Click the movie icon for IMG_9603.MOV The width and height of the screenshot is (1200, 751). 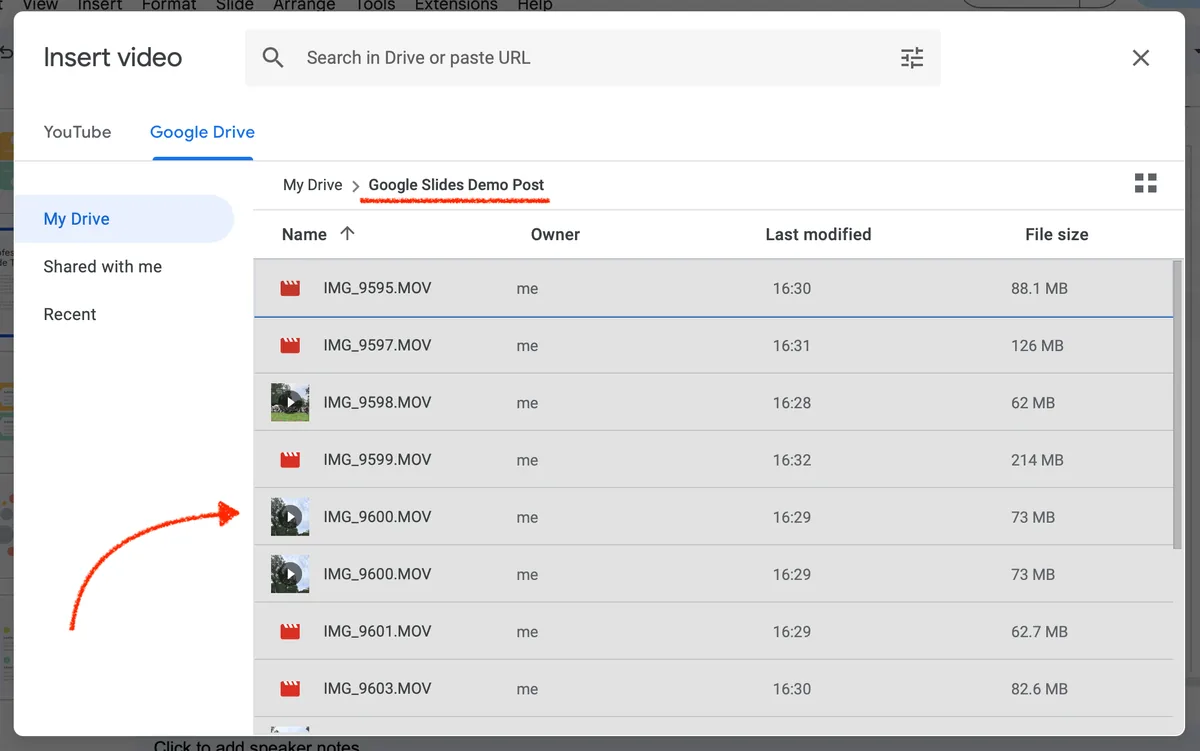coord(290,689)
